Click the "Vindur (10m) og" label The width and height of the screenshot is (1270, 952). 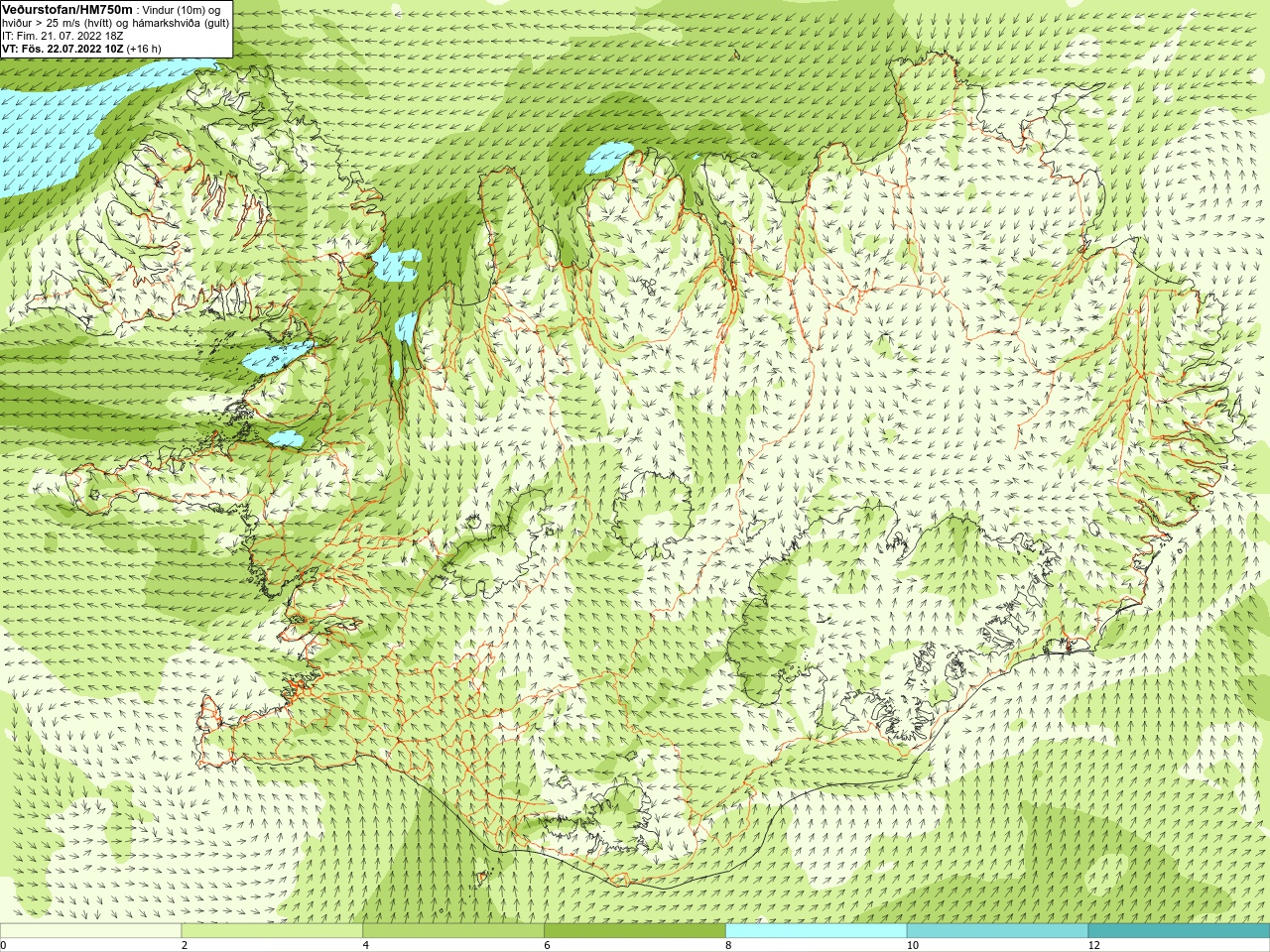(182, 10)
